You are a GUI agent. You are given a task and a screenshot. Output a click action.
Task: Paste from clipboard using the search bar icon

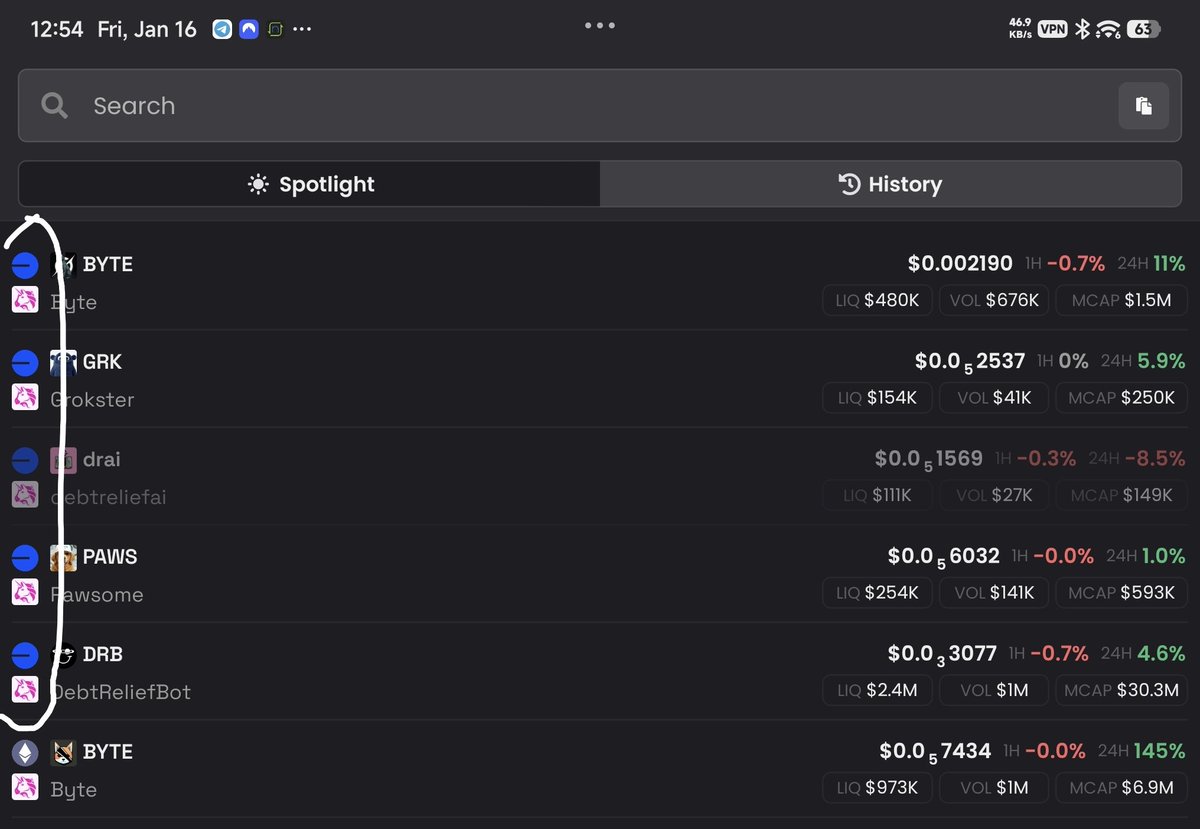point(1143,105)
